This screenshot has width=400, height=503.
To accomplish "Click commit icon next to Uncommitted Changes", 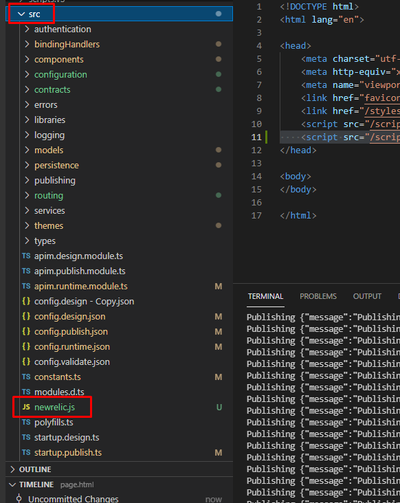I will (19, 499).
